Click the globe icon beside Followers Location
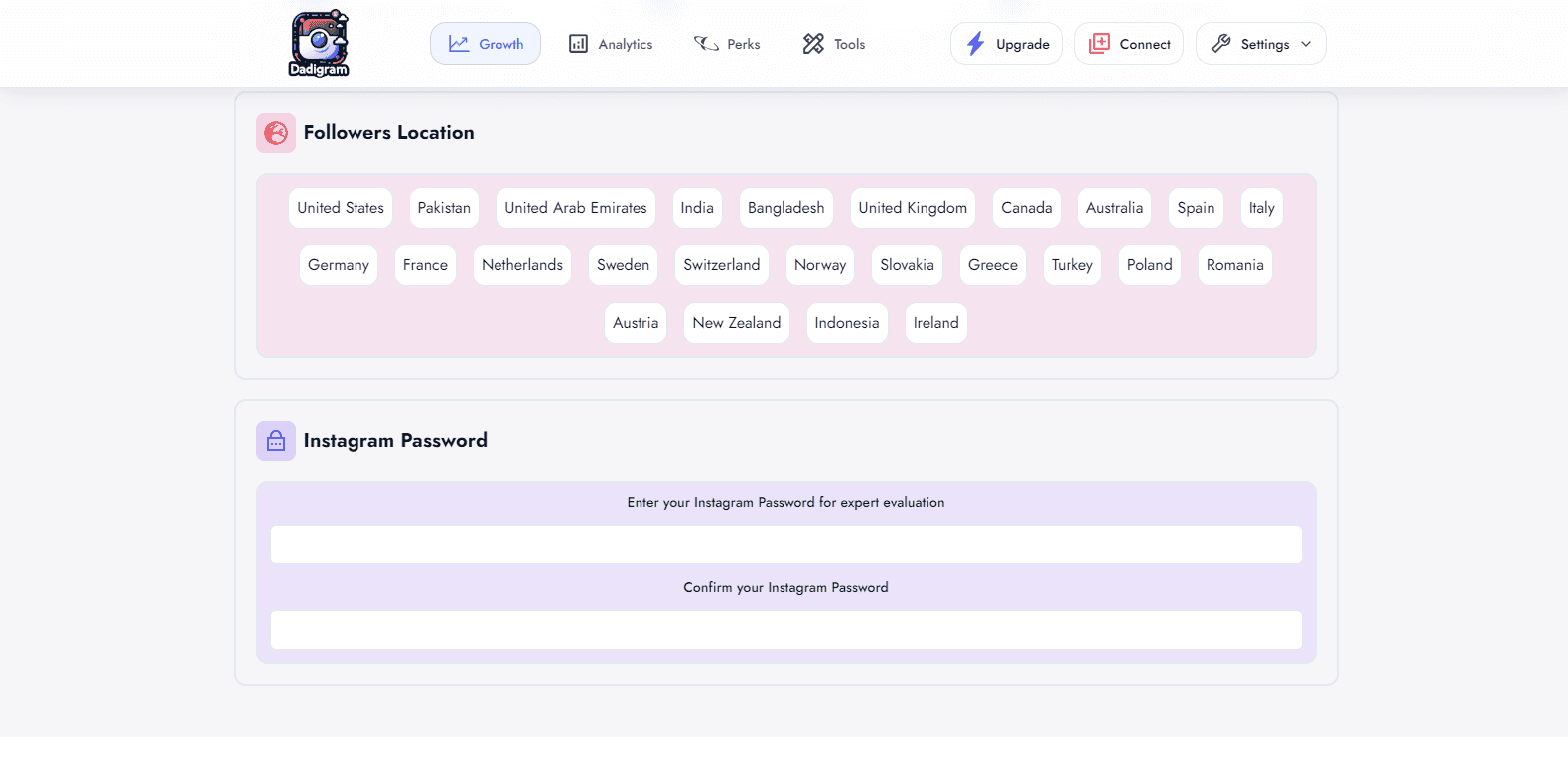1568x766 pixels. tap(276, 133)
